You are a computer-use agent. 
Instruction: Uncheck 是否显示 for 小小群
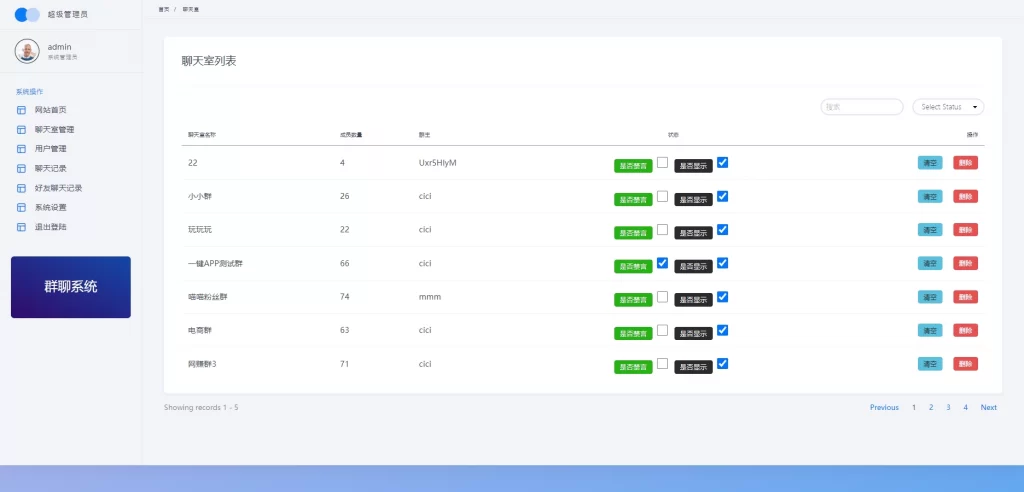[x=722, y=196]
